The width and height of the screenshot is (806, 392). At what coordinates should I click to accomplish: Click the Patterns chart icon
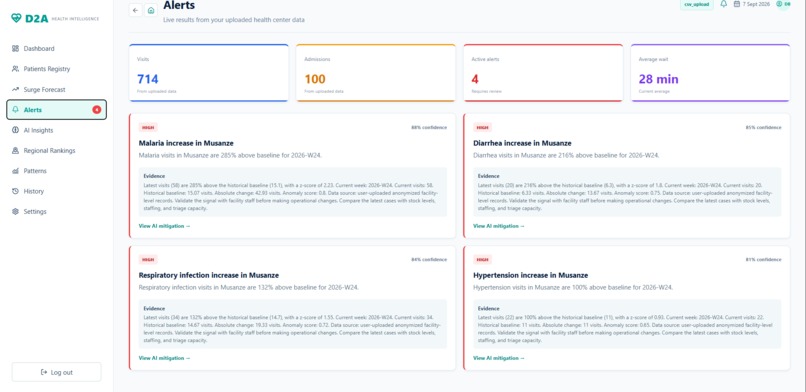(15, 171)
